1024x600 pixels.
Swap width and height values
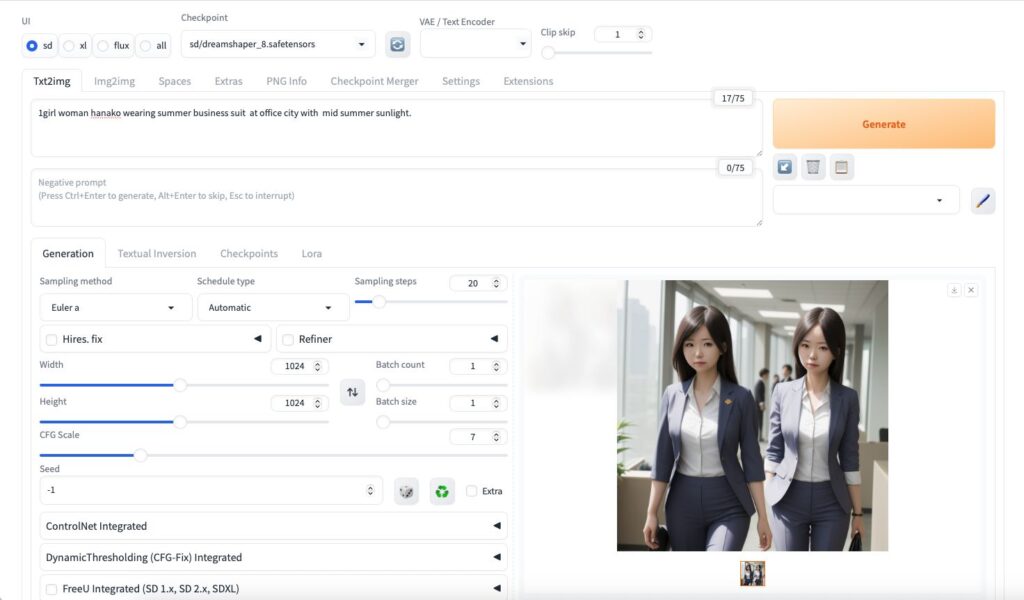tap(353, 392)
